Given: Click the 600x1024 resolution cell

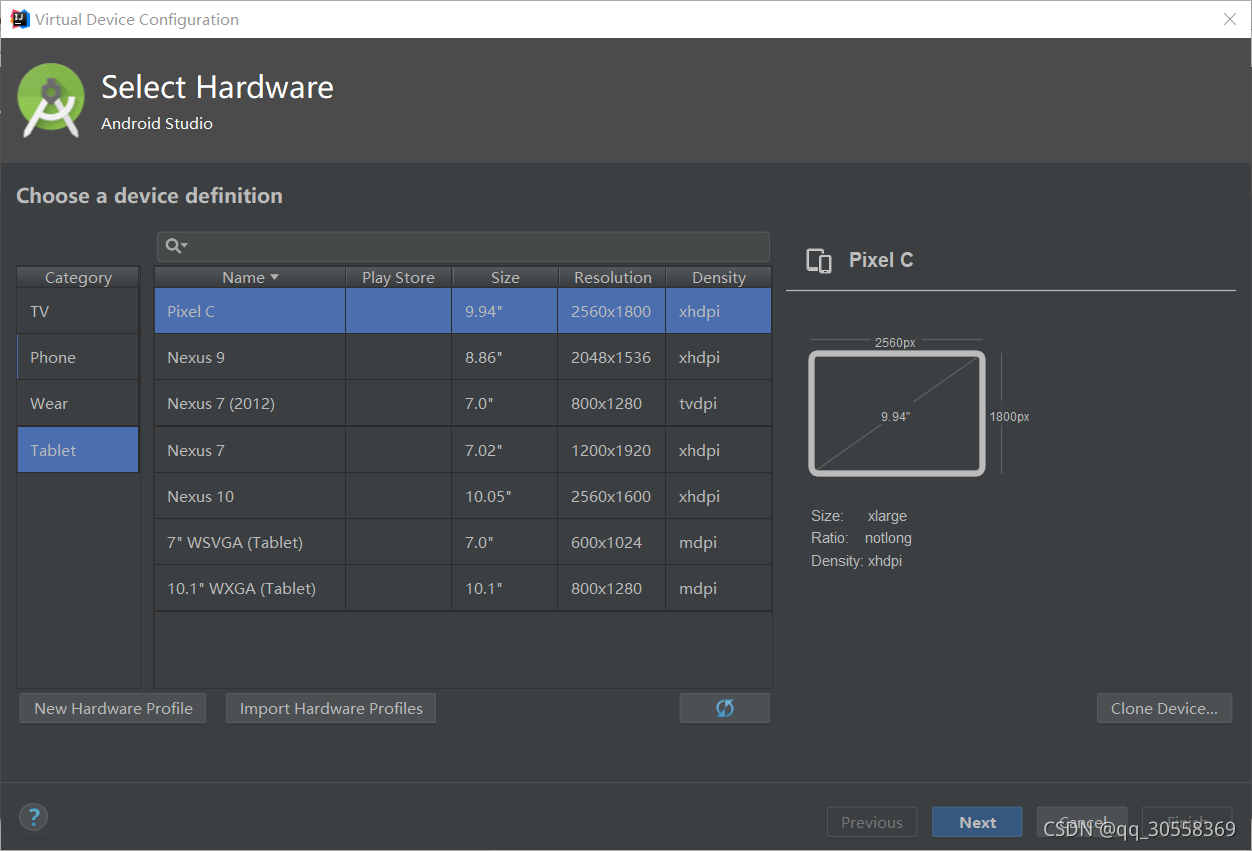Looking at the screenshot, I should (x=611, y=542).
